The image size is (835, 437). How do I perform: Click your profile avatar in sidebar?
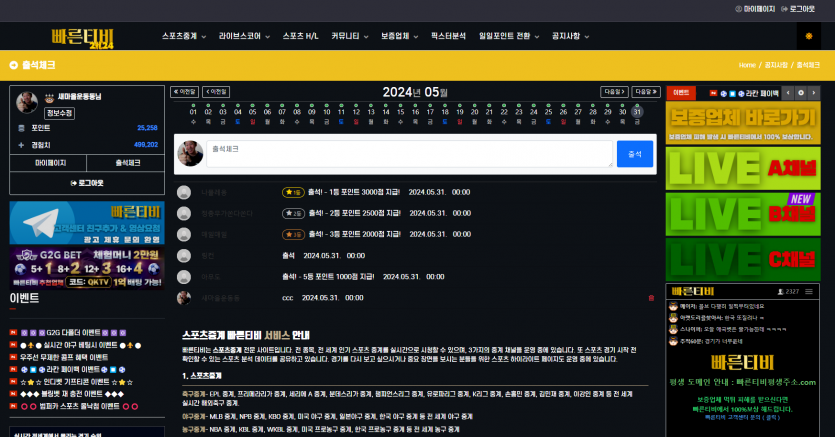(x=27, y=102)
